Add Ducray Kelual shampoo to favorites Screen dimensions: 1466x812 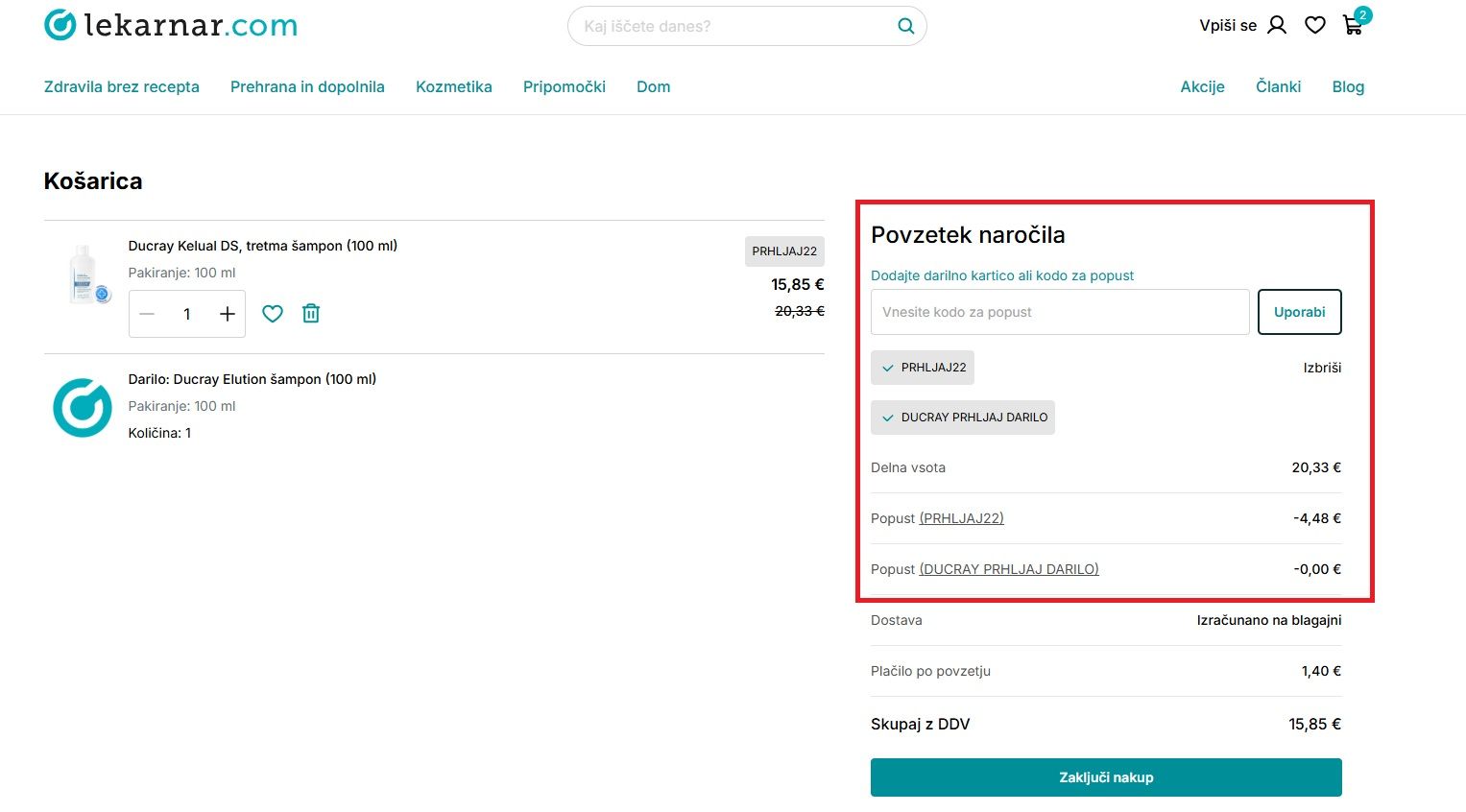(x=273, y=314)
